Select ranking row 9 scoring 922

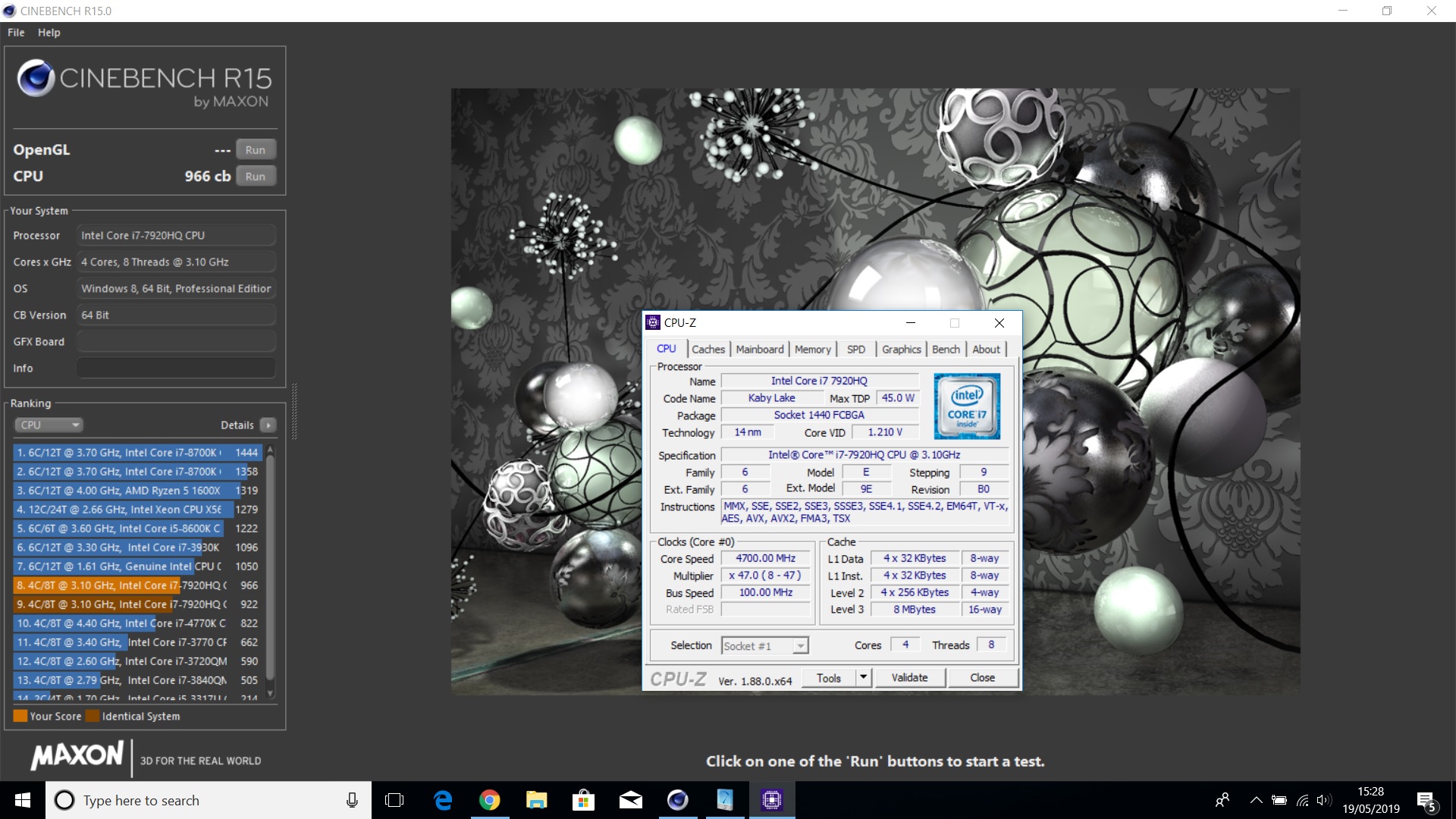pyautogui.click(x=137, y=604)
